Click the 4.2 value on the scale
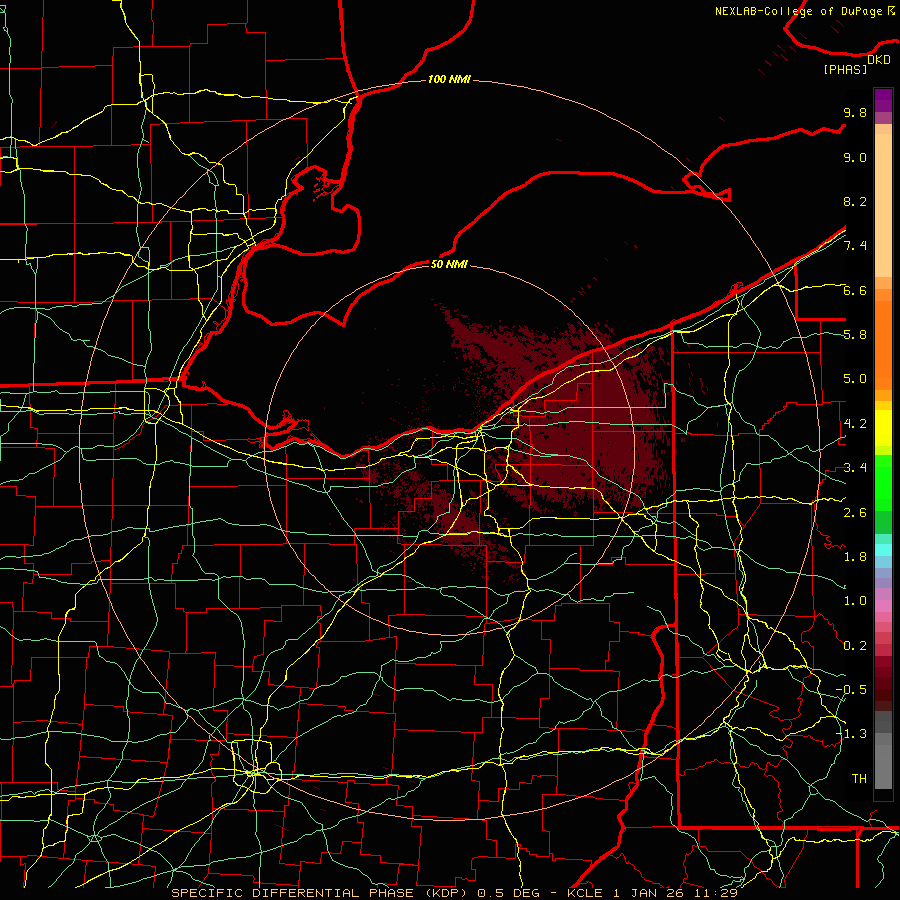 [855, 424]
